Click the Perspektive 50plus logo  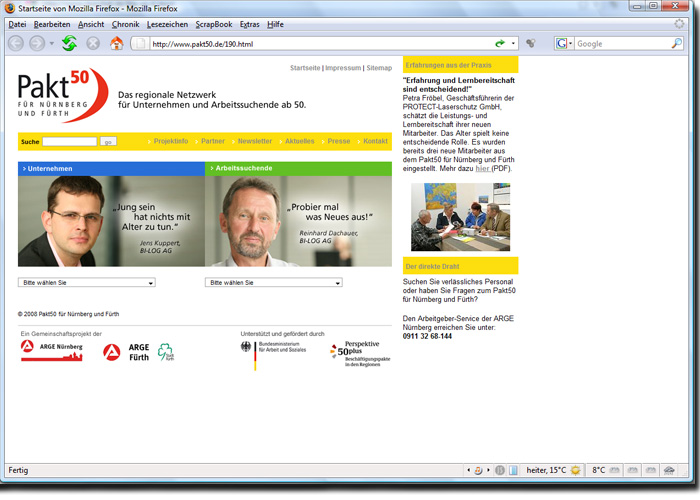coord(361,354)
